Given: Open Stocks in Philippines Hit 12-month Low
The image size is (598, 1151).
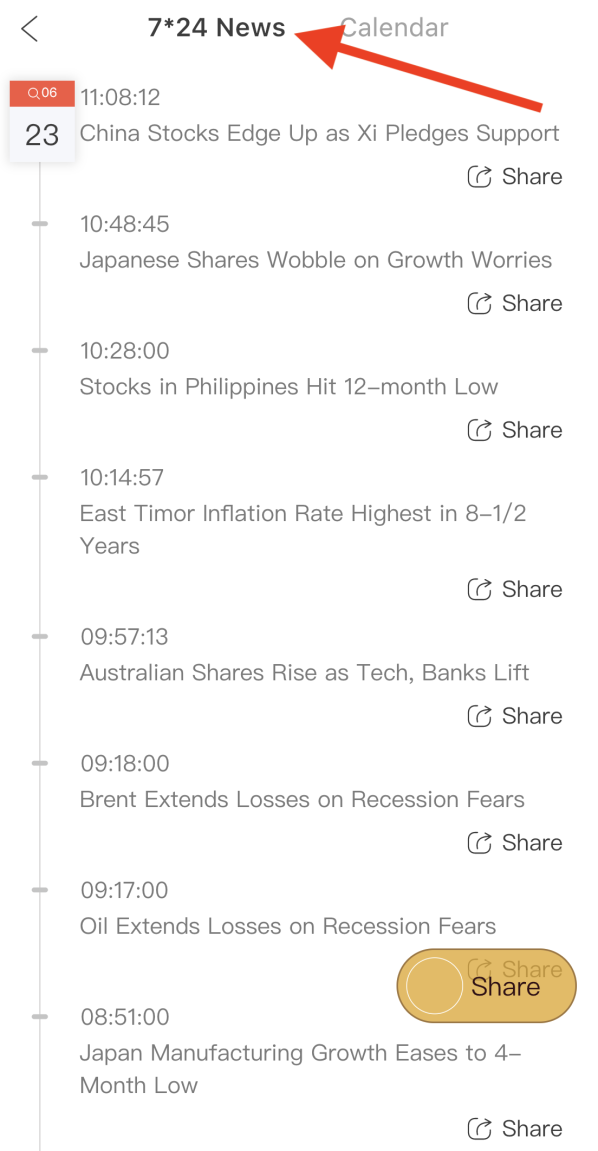Looking at the screenshot, I should click(288, 387).
